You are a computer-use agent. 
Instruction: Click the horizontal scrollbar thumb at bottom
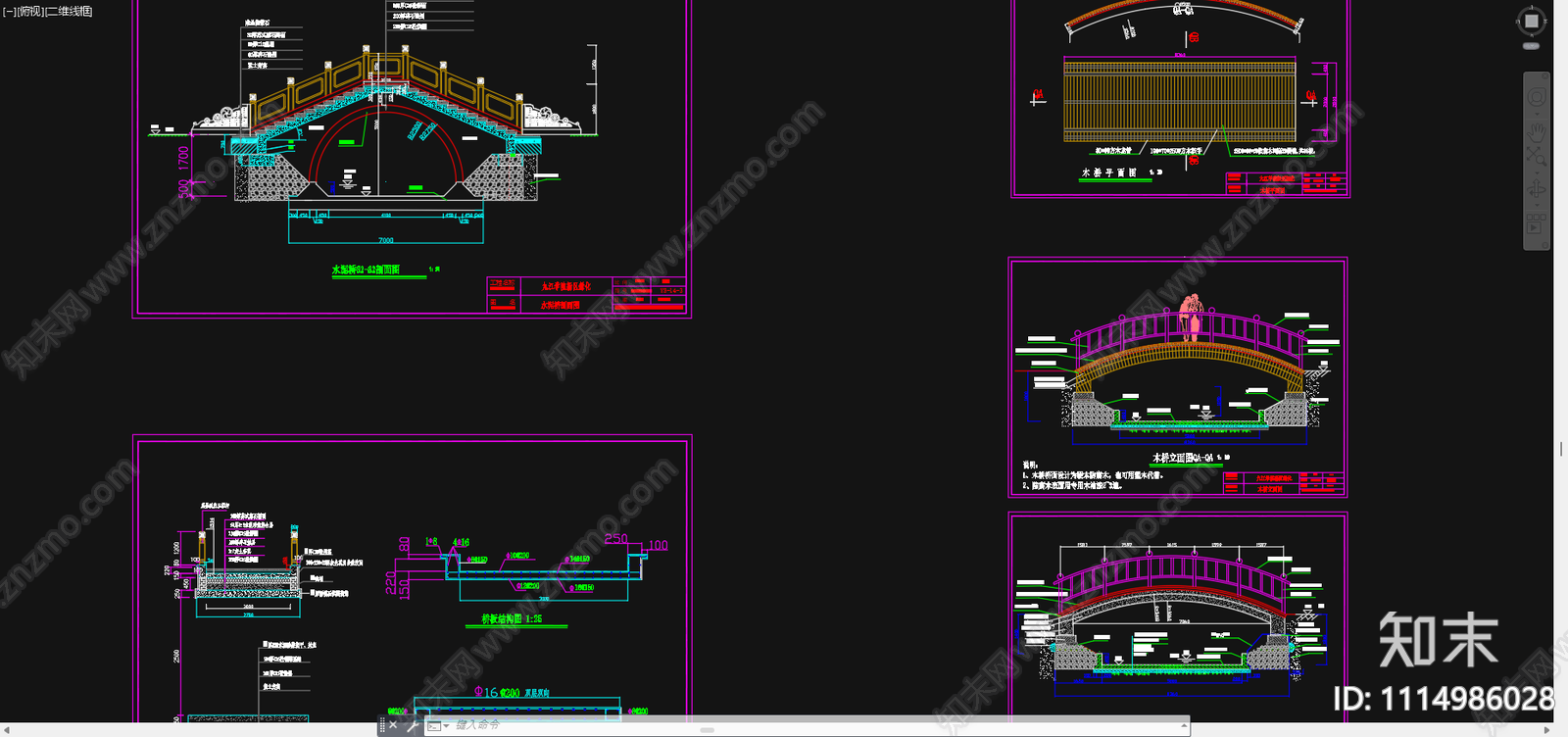coord(707,730)
